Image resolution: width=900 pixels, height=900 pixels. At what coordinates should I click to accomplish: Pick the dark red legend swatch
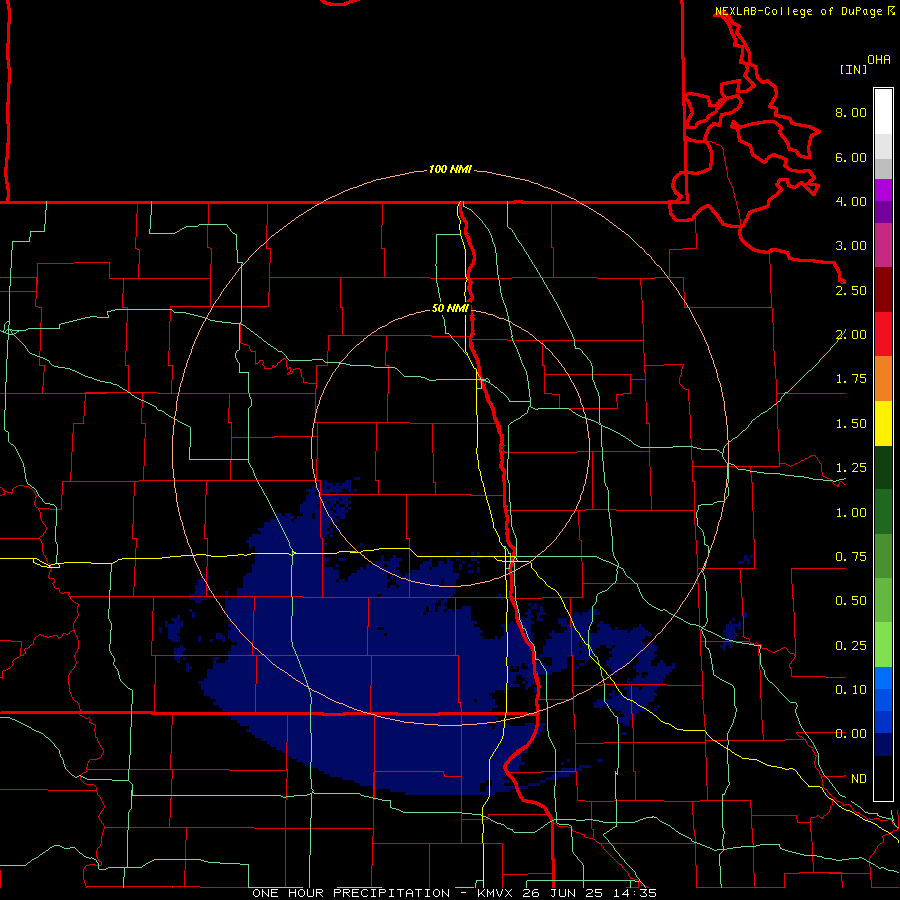[x=883, y=290]
